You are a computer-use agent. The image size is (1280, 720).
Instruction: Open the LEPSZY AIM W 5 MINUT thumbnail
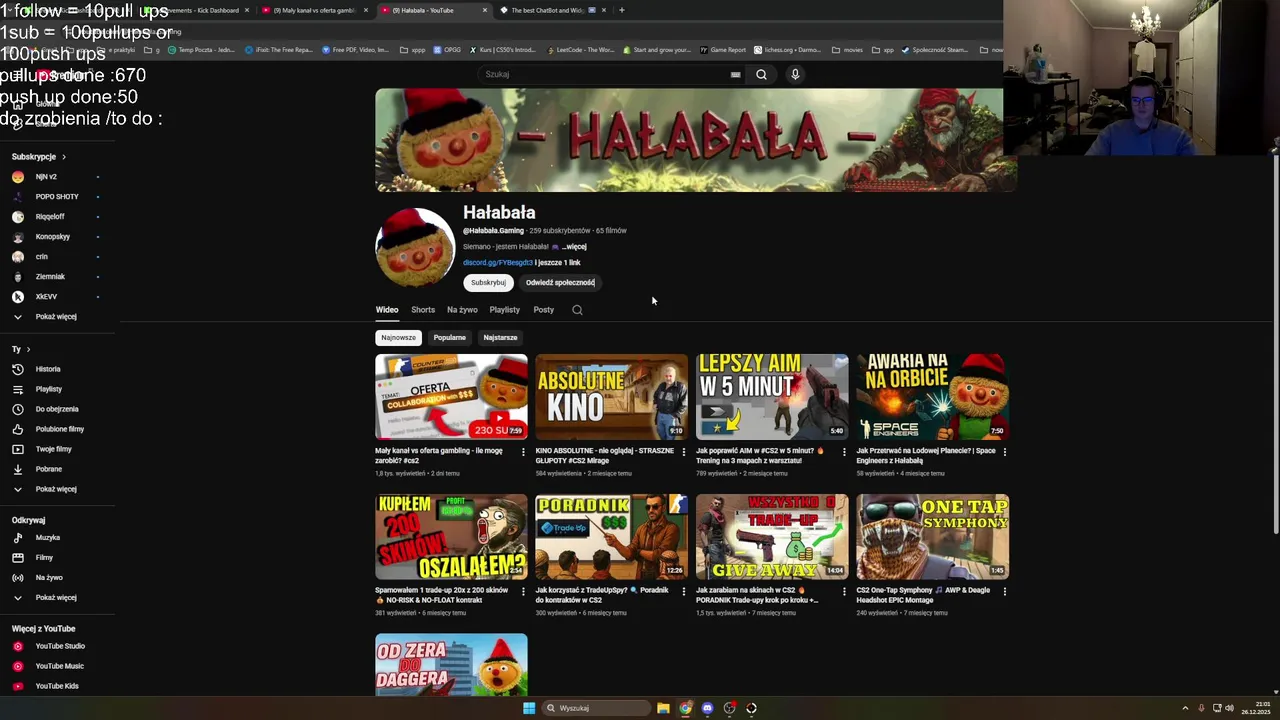click(772, 396)
